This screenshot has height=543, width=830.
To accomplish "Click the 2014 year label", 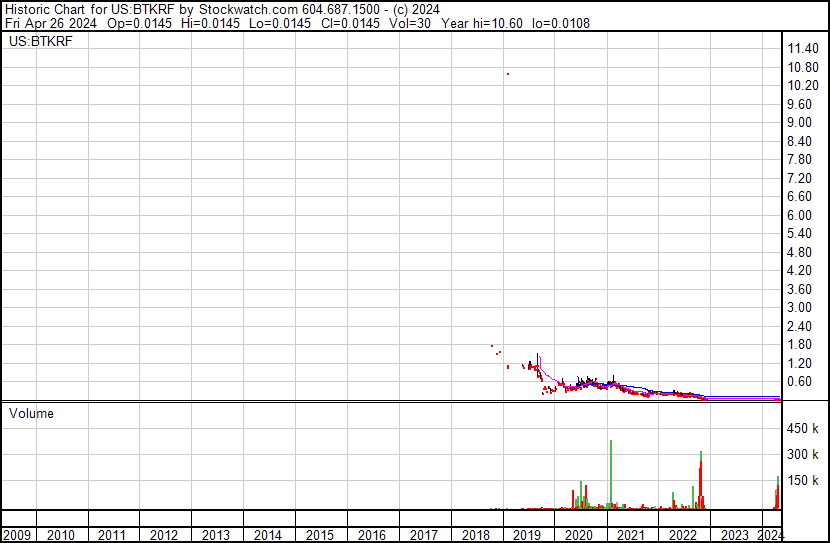I will point(268,535).
